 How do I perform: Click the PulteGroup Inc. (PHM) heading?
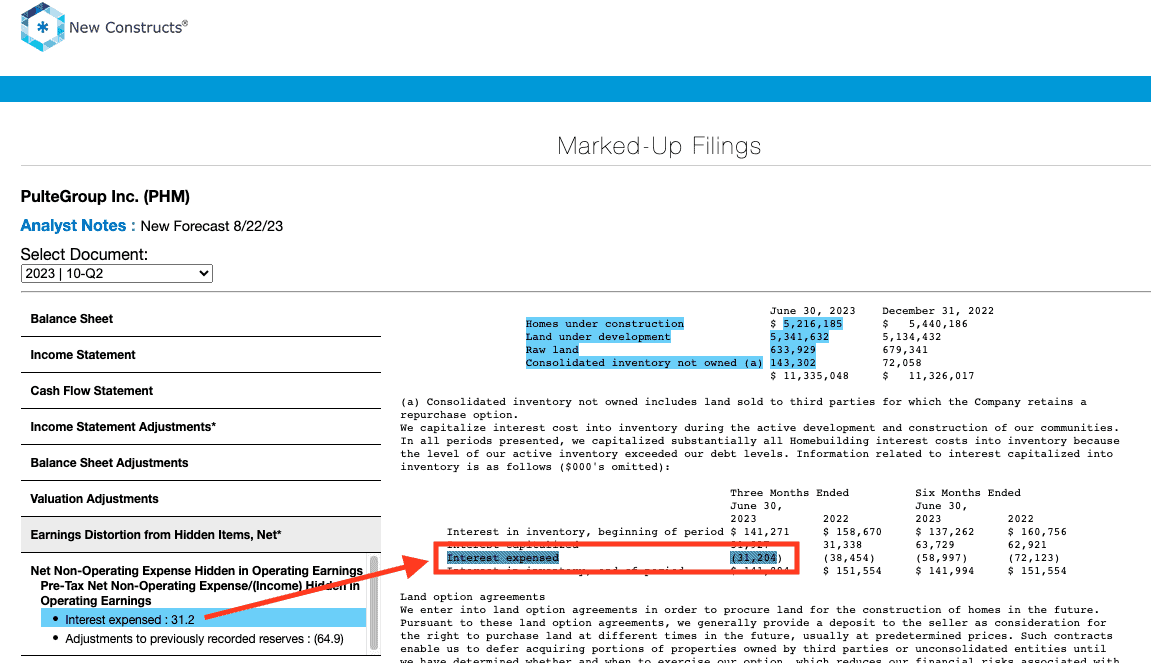click(x=105, y=197)
